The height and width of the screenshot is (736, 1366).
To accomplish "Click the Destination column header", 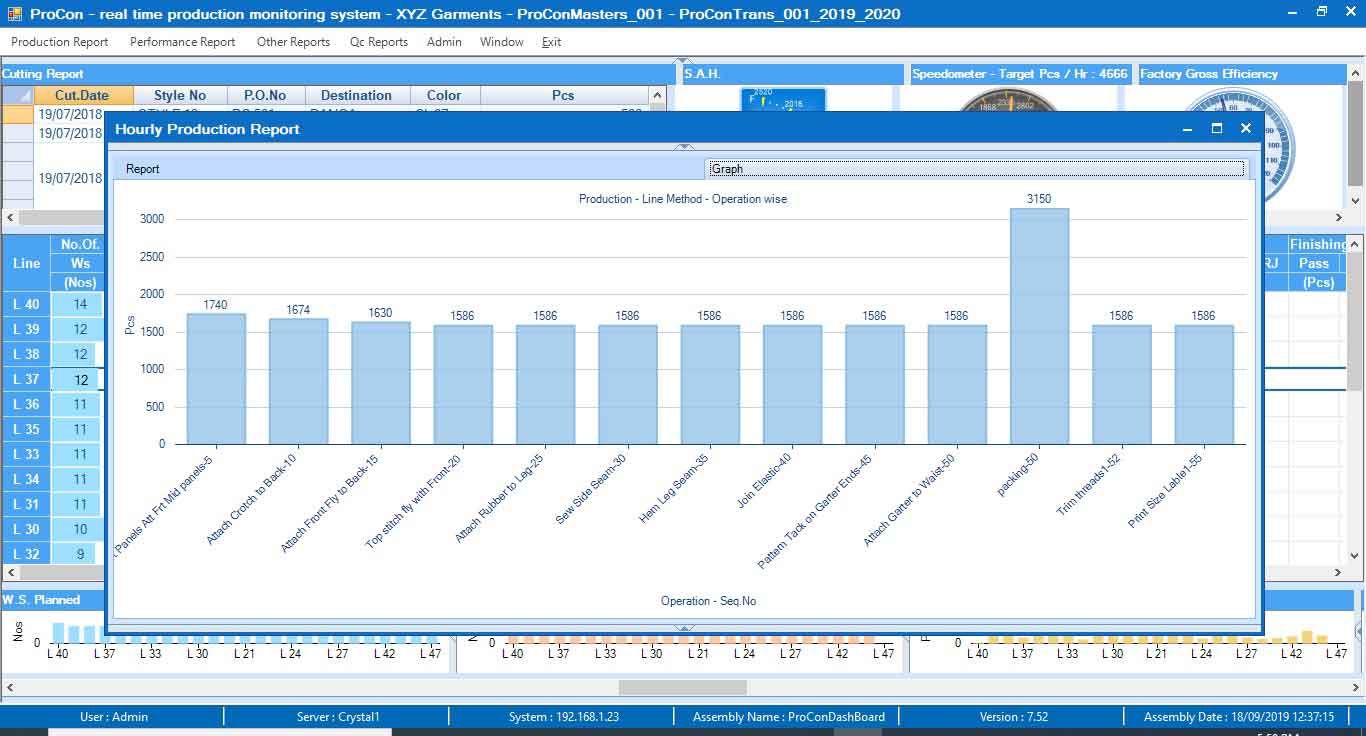I will (x=357, y=95).
